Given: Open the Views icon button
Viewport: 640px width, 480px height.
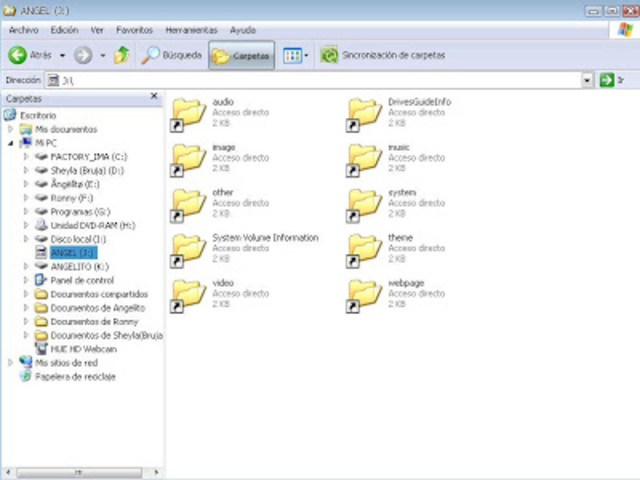Looking at the screenshot, I should click(x=292, y=56).
